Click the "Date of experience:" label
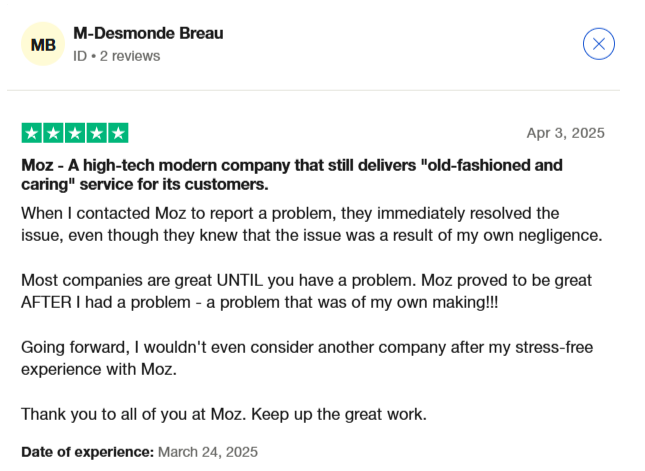The height and width of the screenshot is (471, 645). (88, 452)
